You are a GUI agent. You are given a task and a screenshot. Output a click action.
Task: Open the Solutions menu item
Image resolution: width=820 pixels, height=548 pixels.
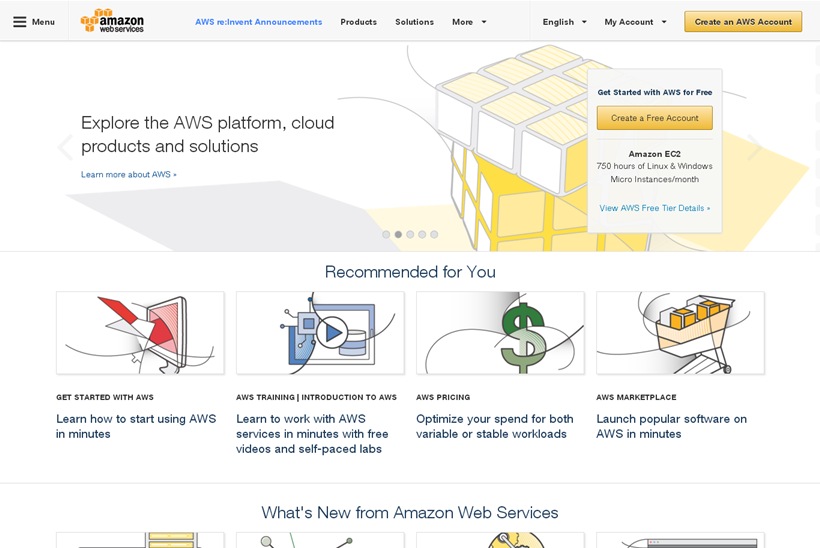click(414, 21)
